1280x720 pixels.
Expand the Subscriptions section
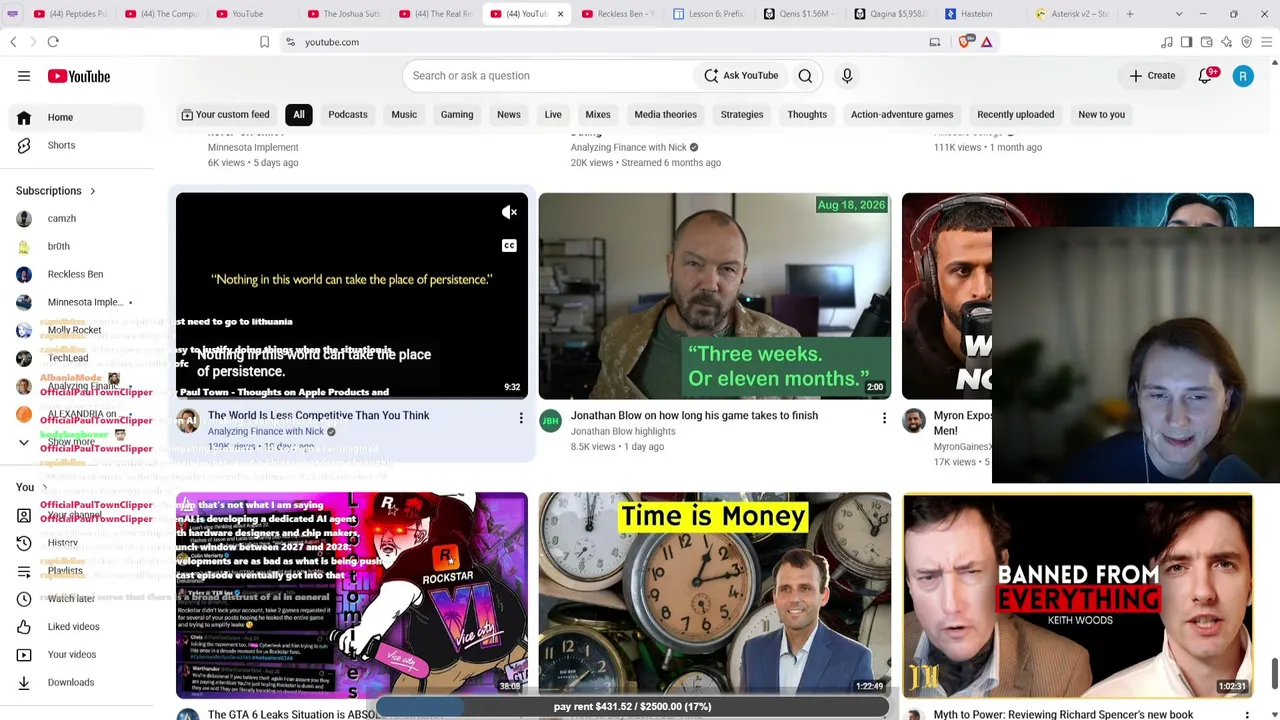[x=56, y=191]
